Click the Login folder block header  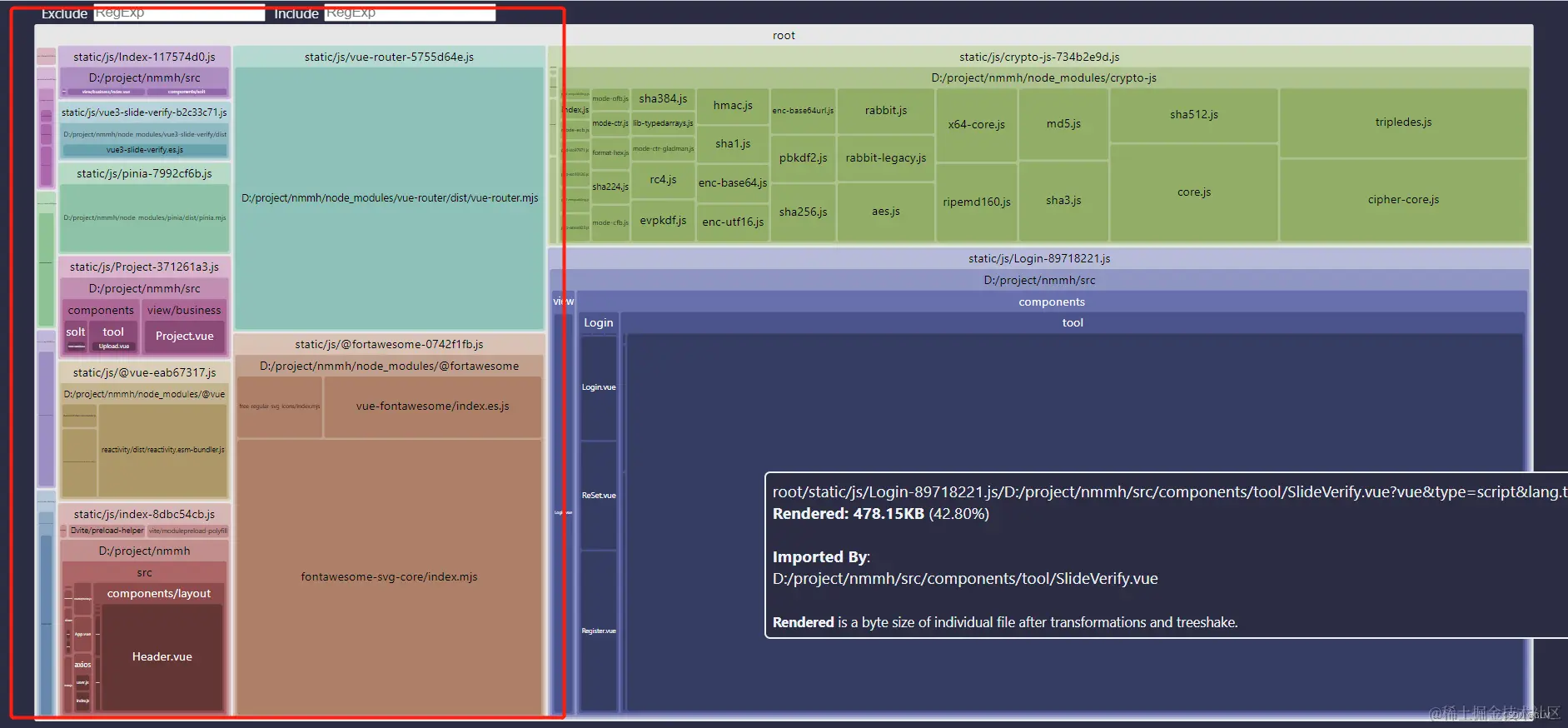598,322
